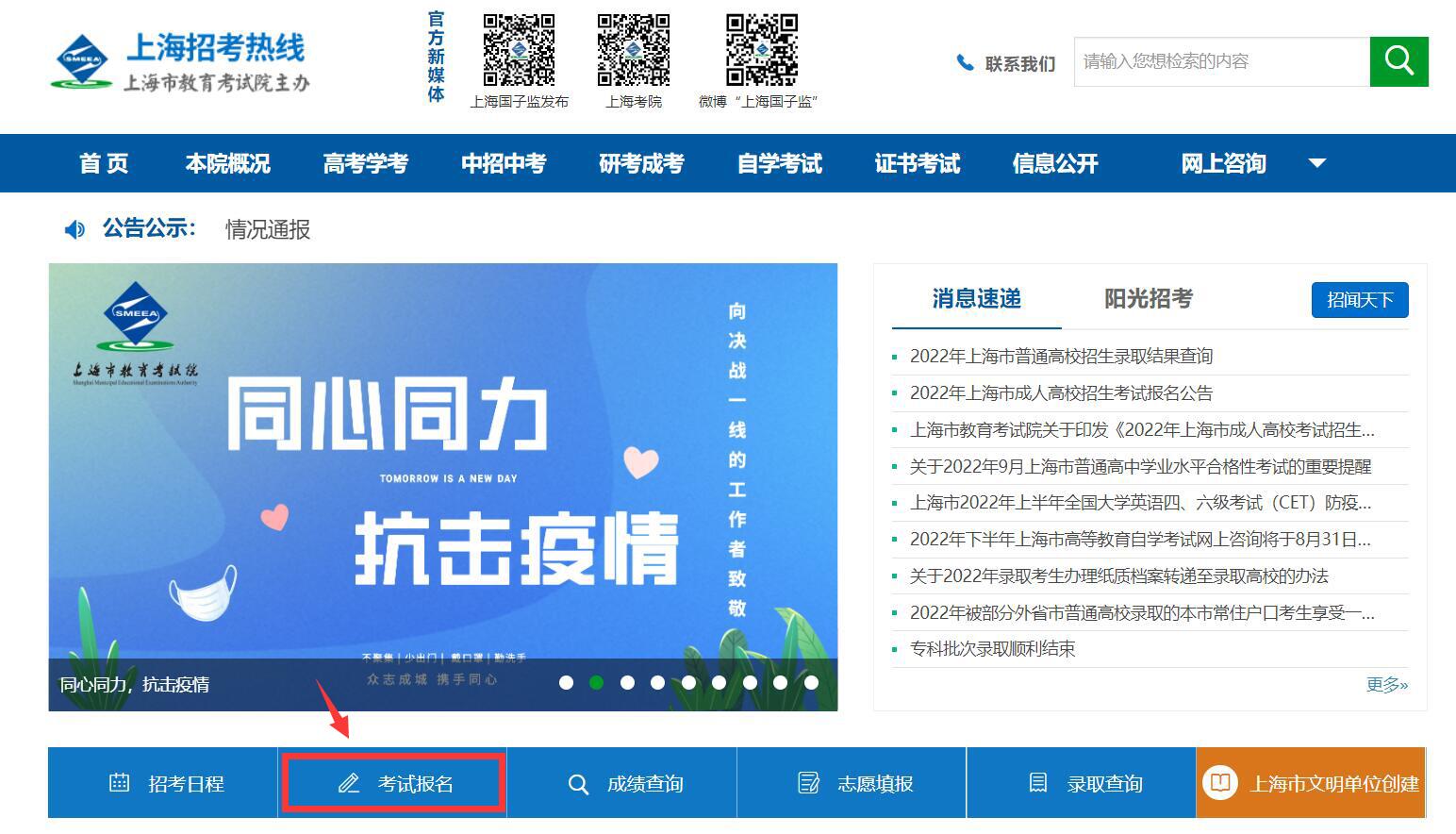1456x834 pixels.
Task: Click the form icon for 志愿填报
Action: click(x=808, y=783)
